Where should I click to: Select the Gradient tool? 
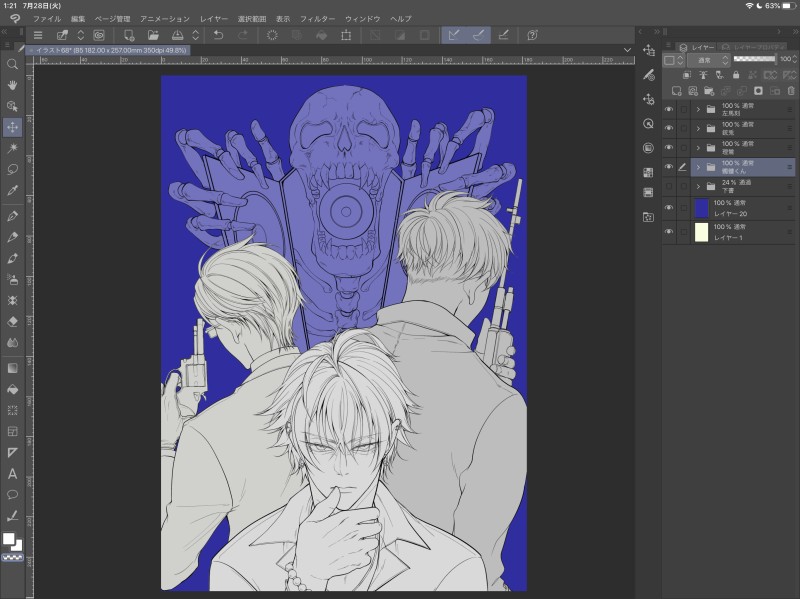click(12, 368)
